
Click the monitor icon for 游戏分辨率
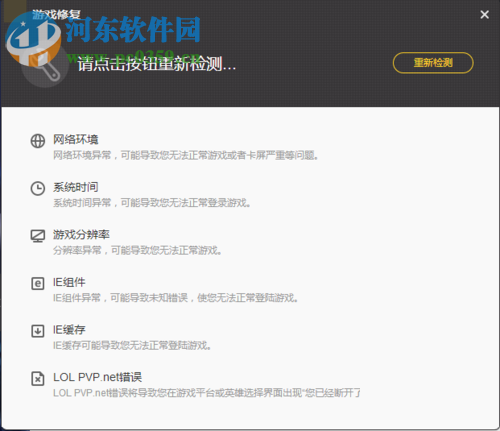(x=38, y=236)
